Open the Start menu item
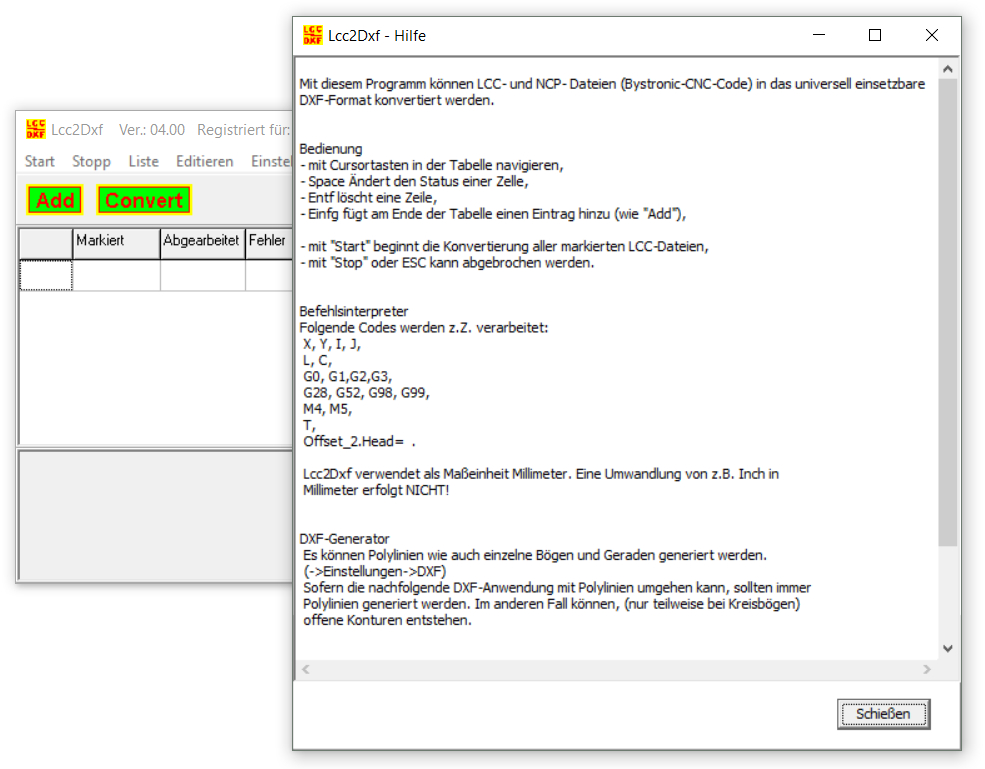The width and height of the screenshot is (985, 769). 40,161
